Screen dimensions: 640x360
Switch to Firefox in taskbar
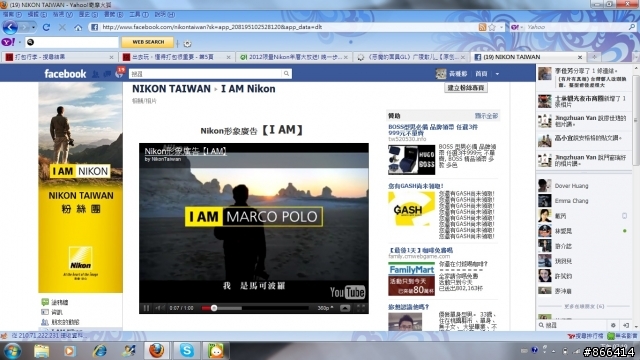tap(156, 351)
